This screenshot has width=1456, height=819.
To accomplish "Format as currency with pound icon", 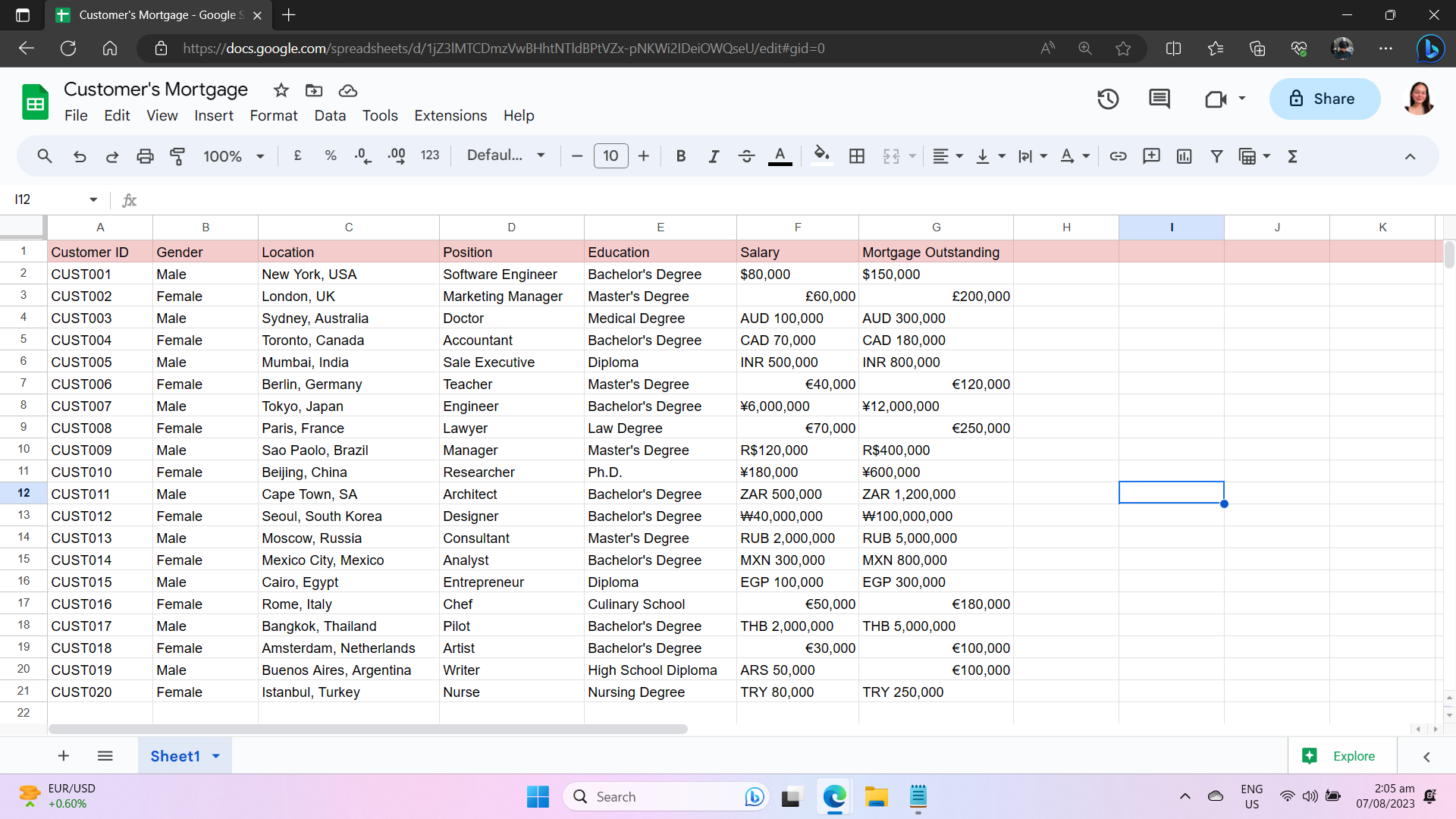I will click(x=297, y=156).
